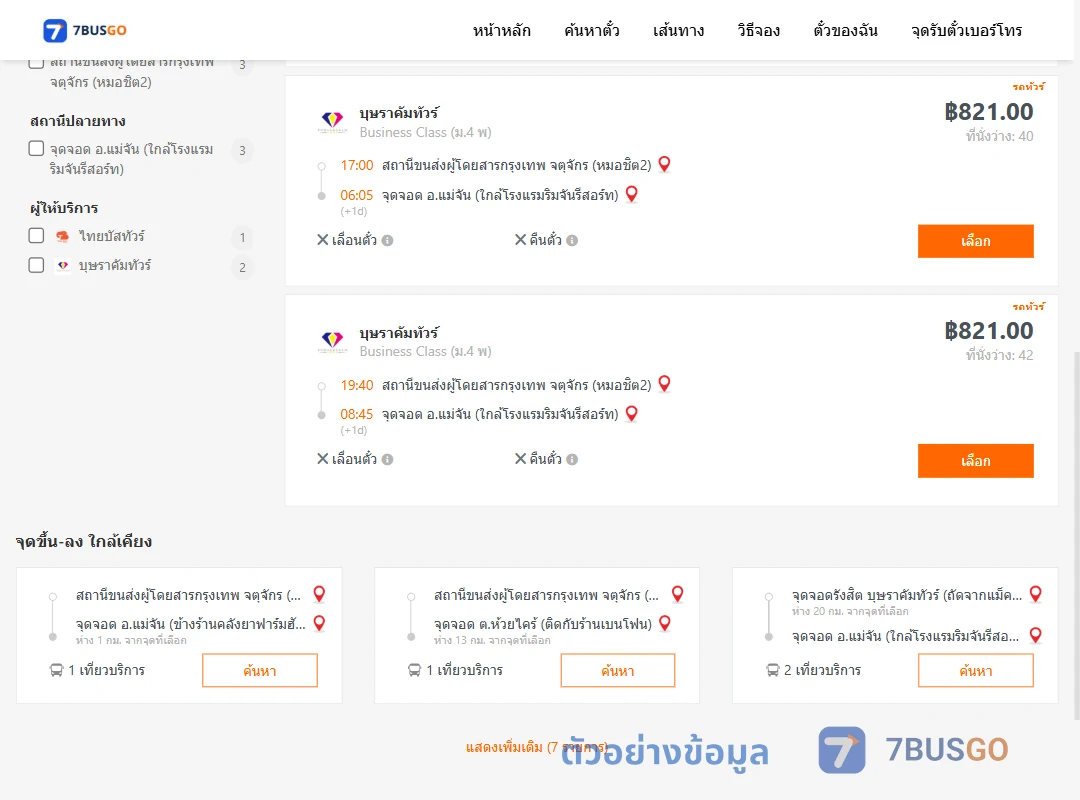
Task: Show เลื่อนตั๋ว info icon on 19:40 trip
Action: point(388,460)
